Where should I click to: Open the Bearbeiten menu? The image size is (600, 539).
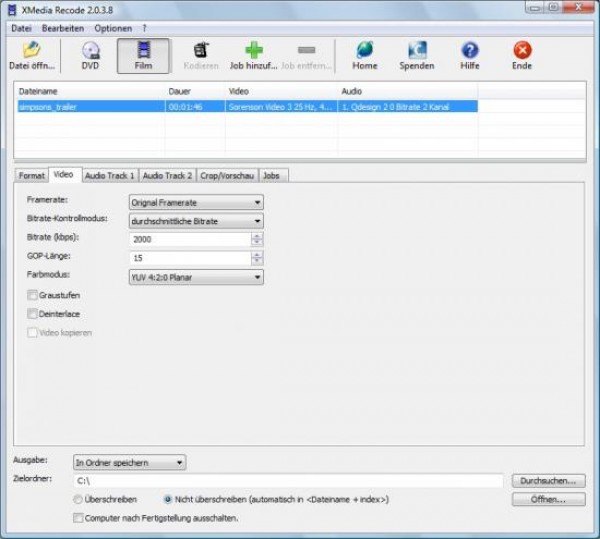(64, 28)
